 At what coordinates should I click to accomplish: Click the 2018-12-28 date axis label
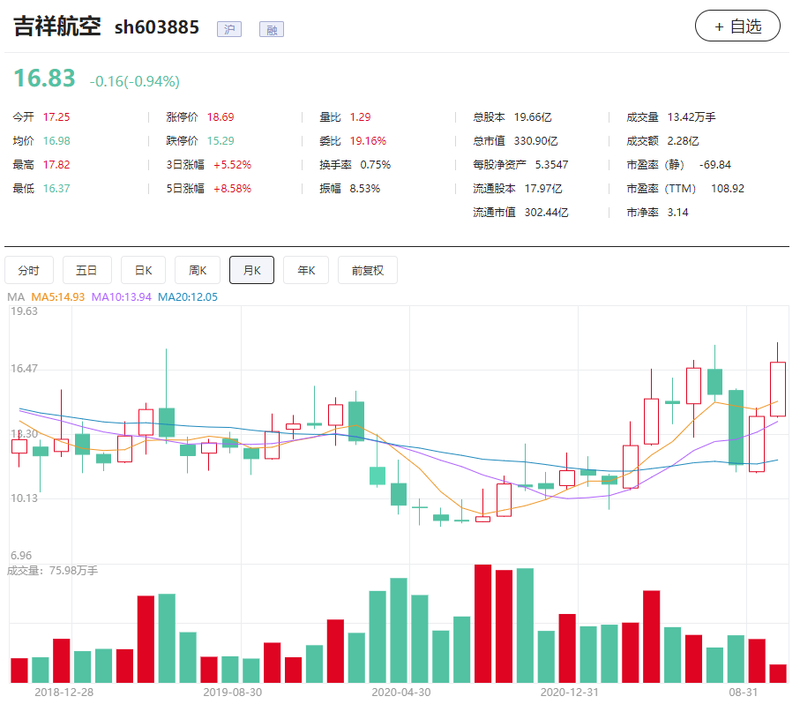64,692
